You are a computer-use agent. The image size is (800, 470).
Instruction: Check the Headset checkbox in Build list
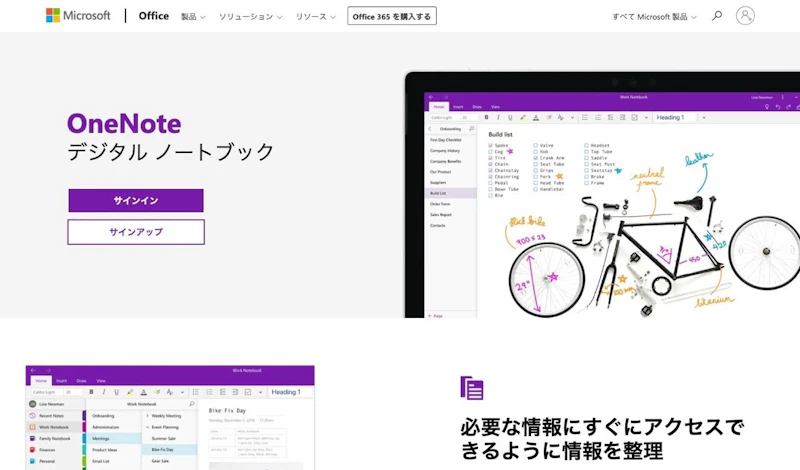point(587,145)
